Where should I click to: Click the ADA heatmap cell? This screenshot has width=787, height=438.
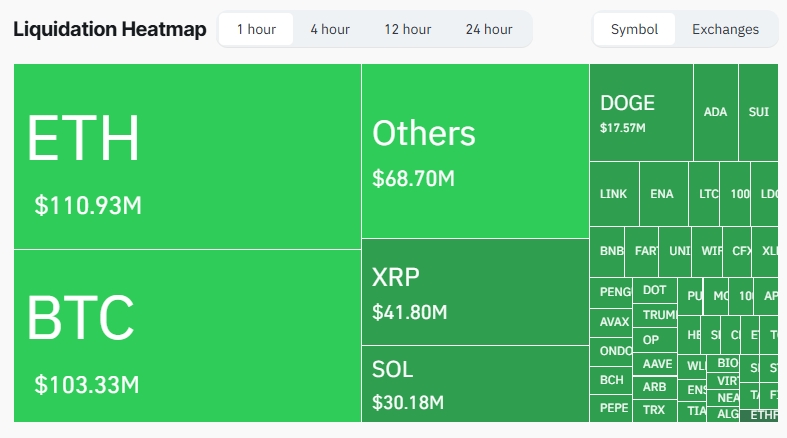(715, 112)
